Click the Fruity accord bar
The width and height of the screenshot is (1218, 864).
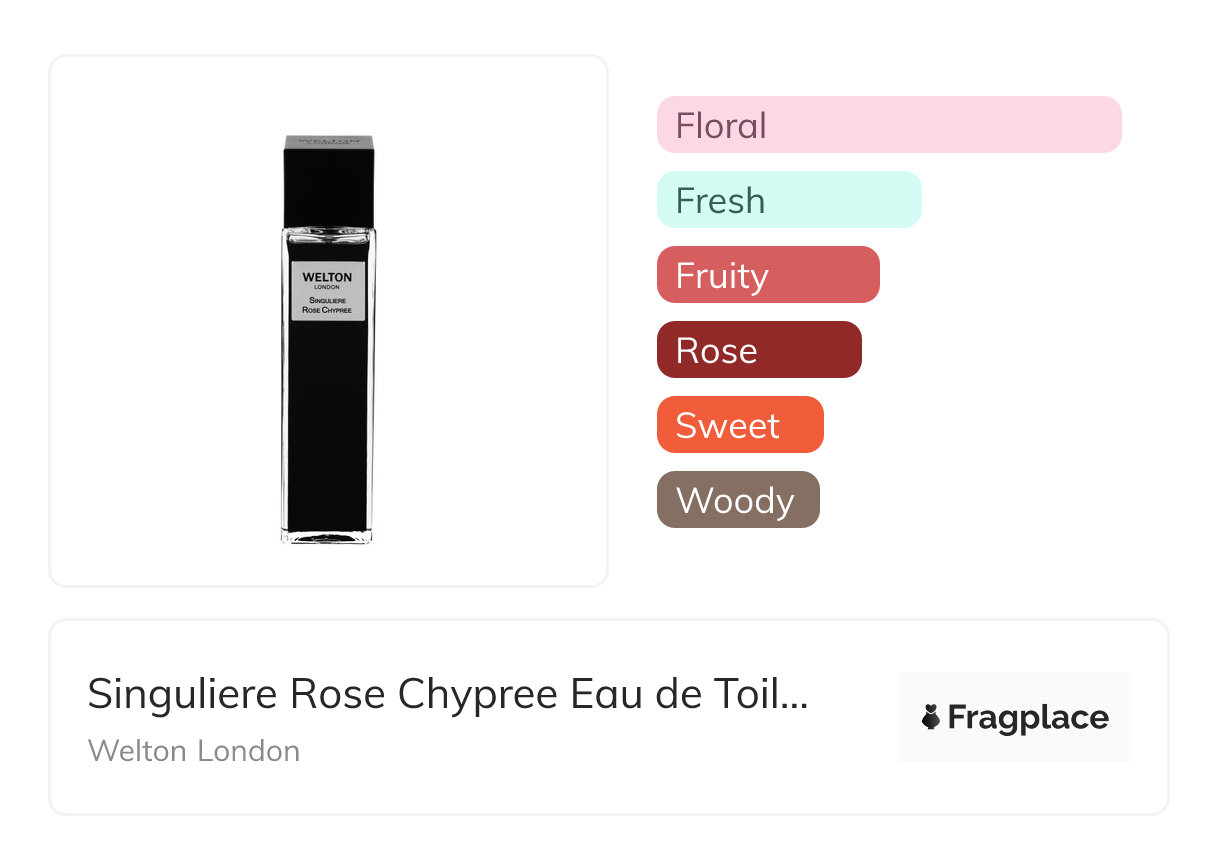tap(767, 275)
